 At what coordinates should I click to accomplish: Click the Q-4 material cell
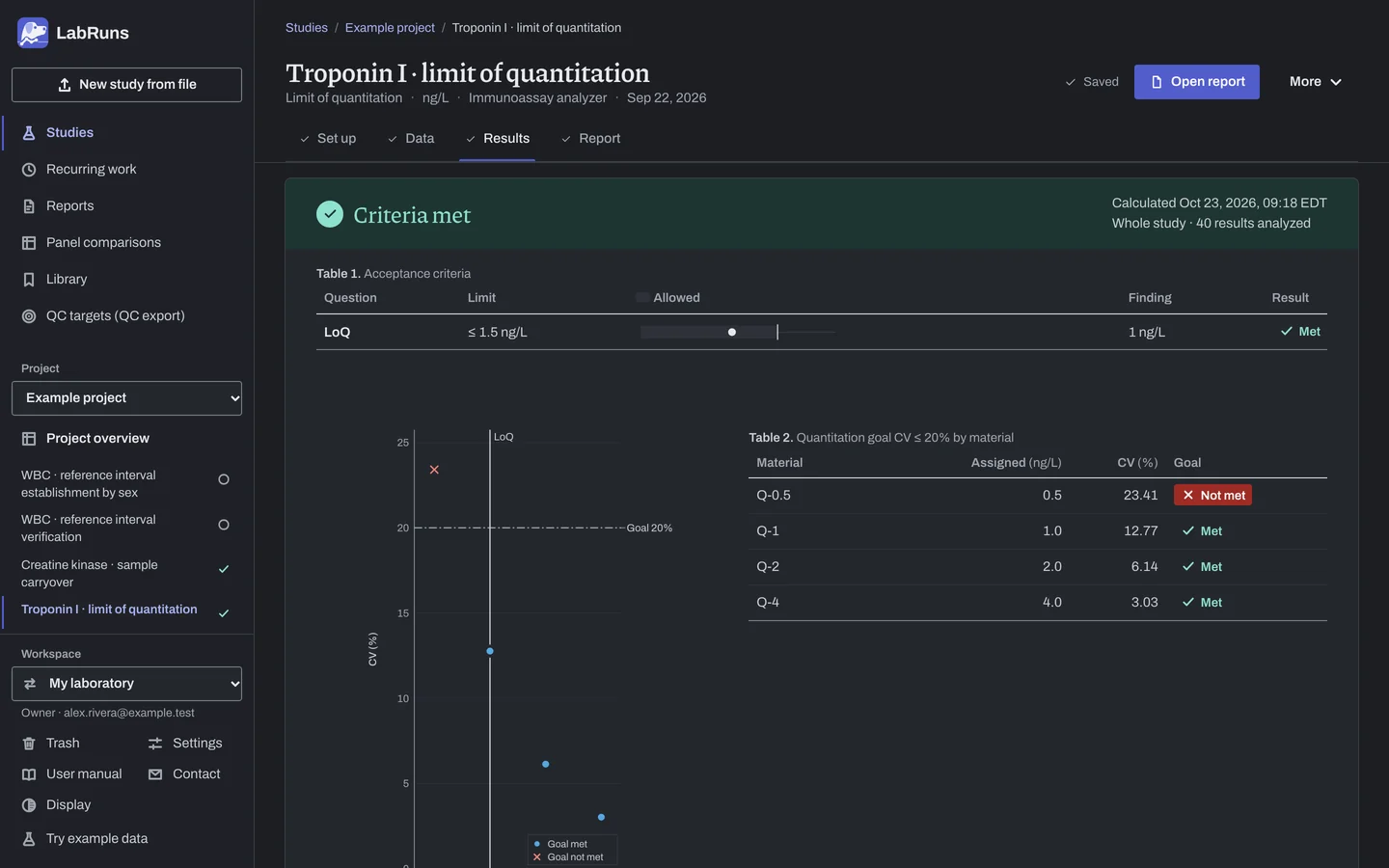click(x=768, y=603)
